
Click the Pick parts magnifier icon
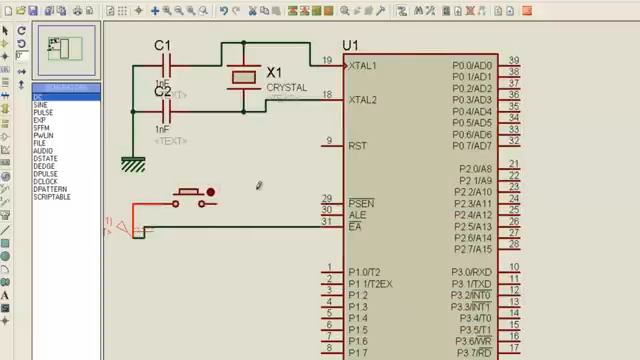coord(344,11)
